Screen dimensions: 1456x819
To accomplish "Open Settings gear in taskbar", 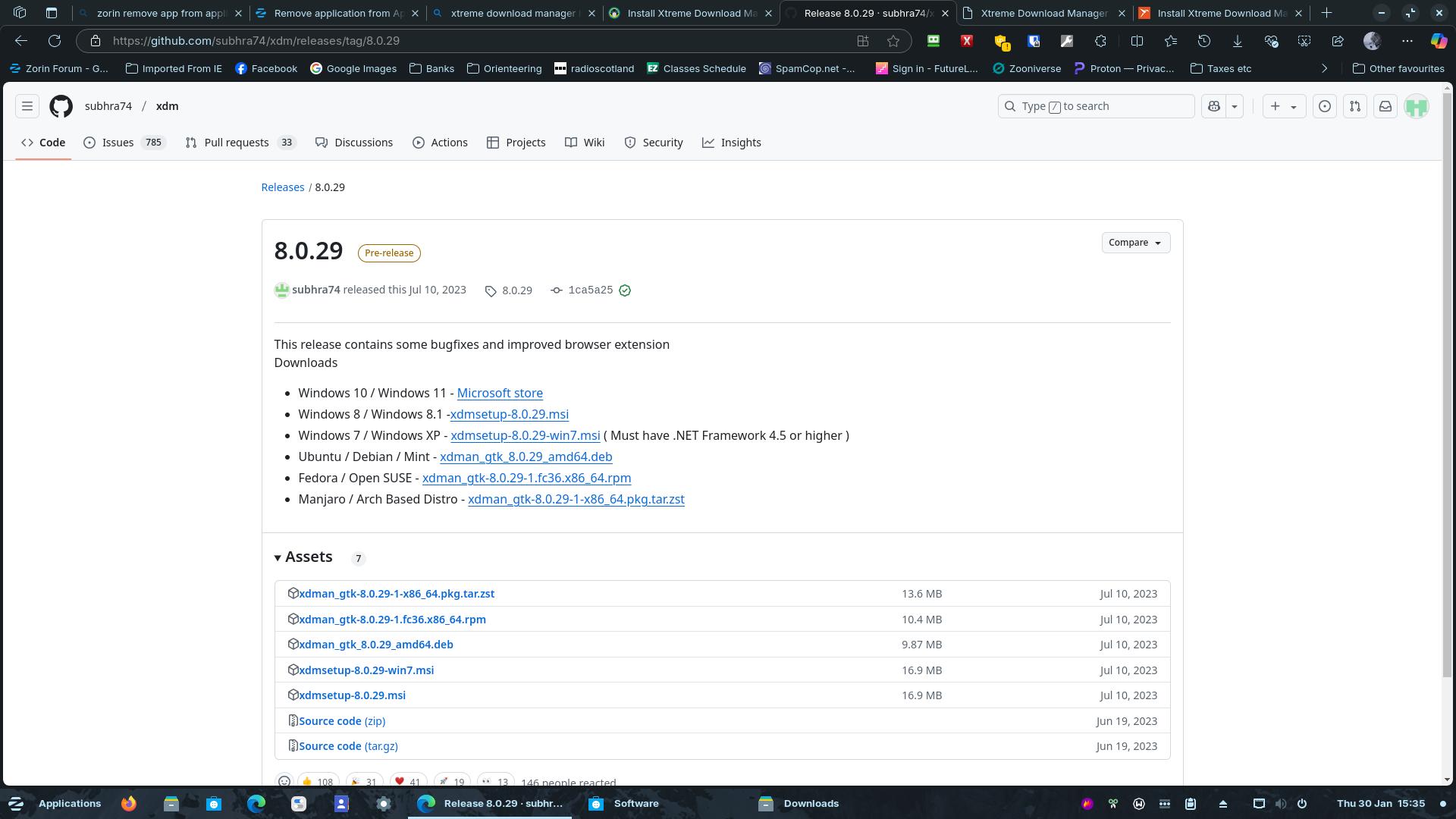I will [x=384, y=803].
